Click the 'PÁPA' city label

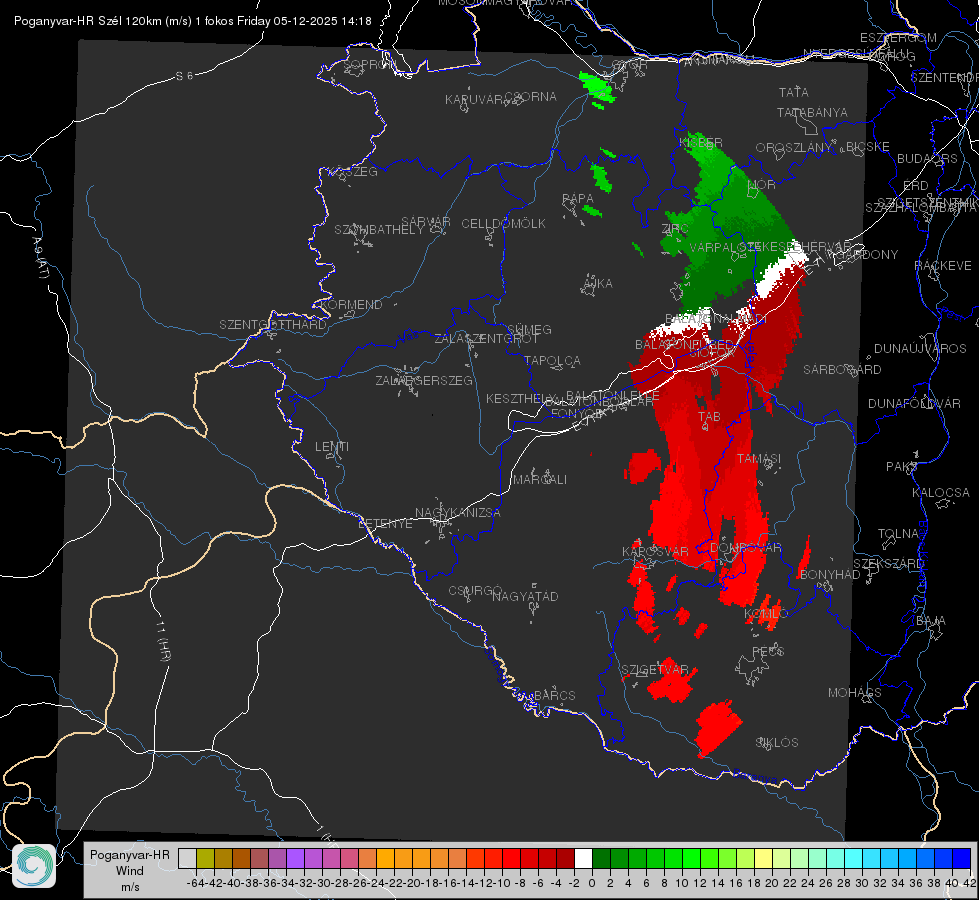click(578, 199)
